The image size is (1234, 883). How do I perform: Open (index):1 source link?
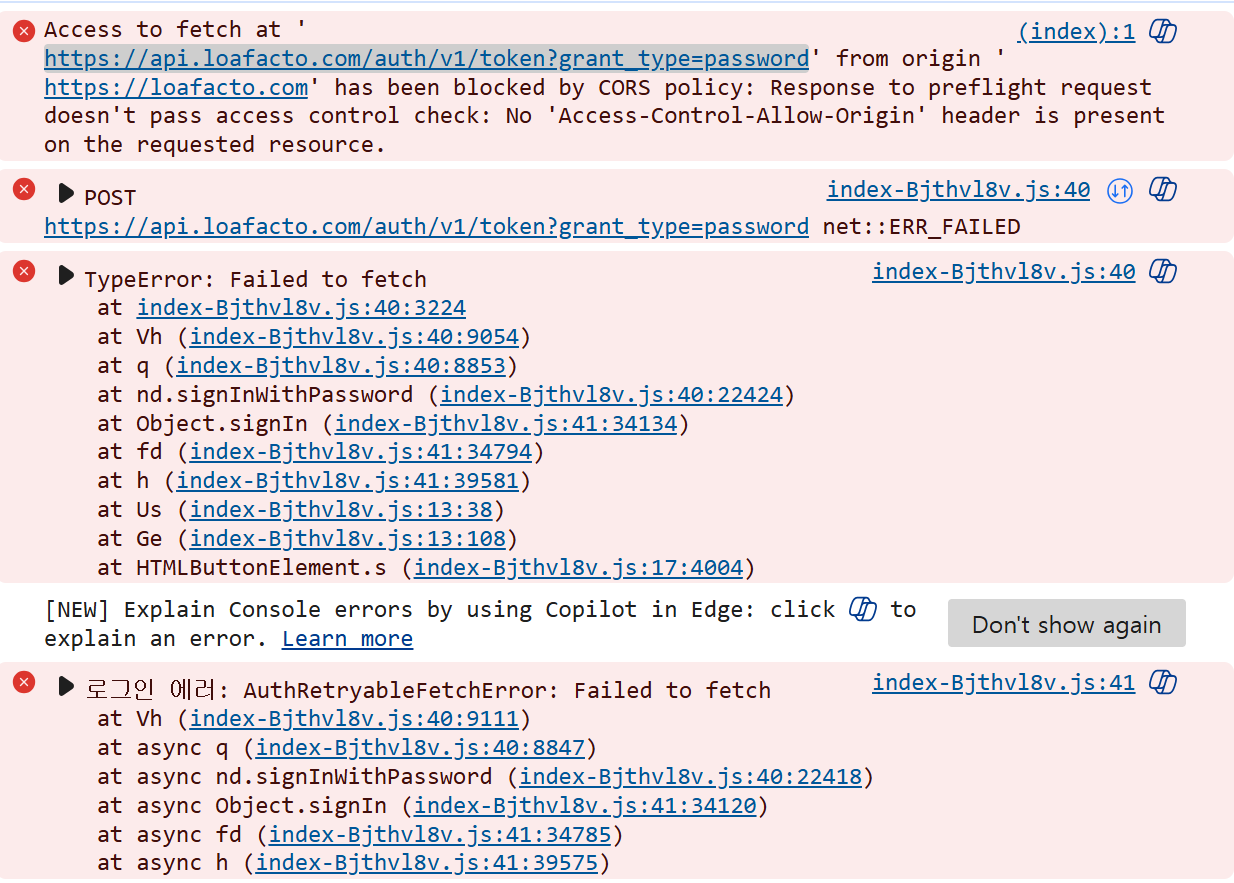[1076, 32]
